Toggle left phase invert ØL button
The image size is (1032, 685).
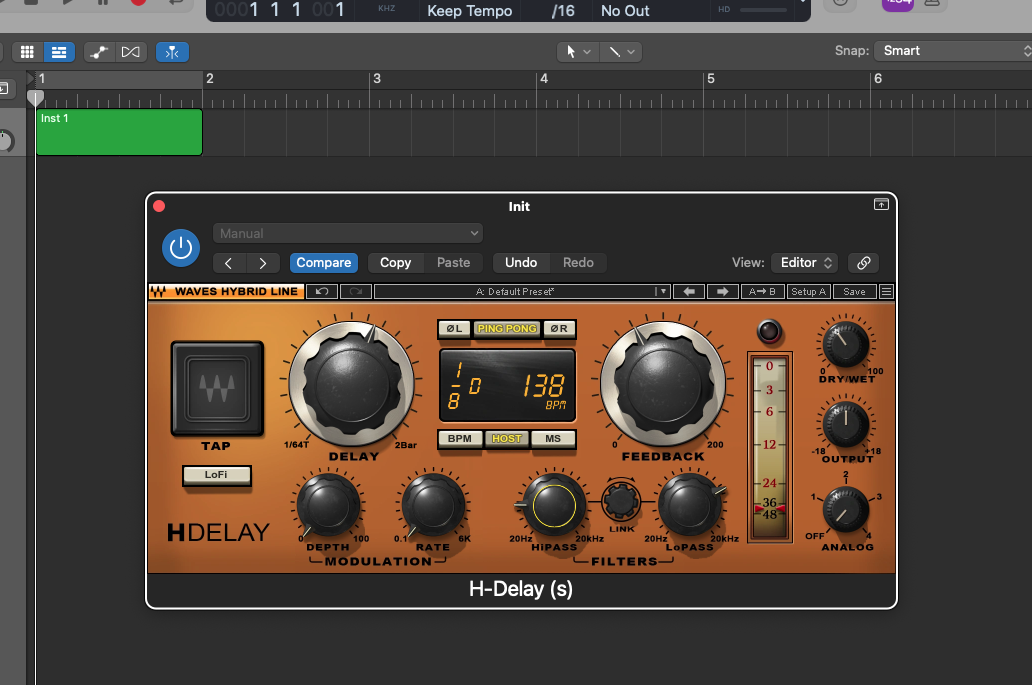455,328
